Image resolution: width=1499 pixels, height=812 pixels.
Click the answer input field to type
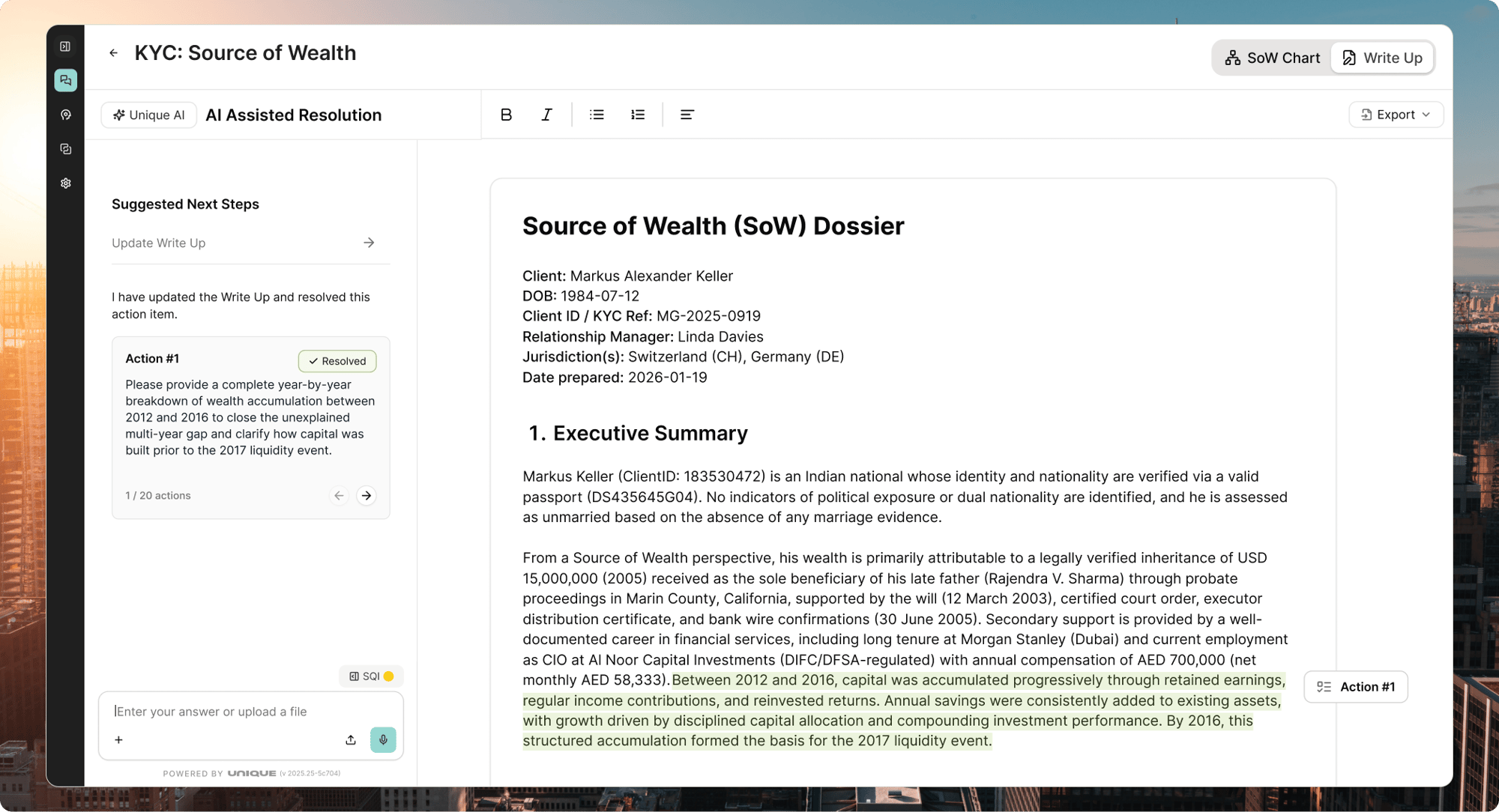point(225,711)
